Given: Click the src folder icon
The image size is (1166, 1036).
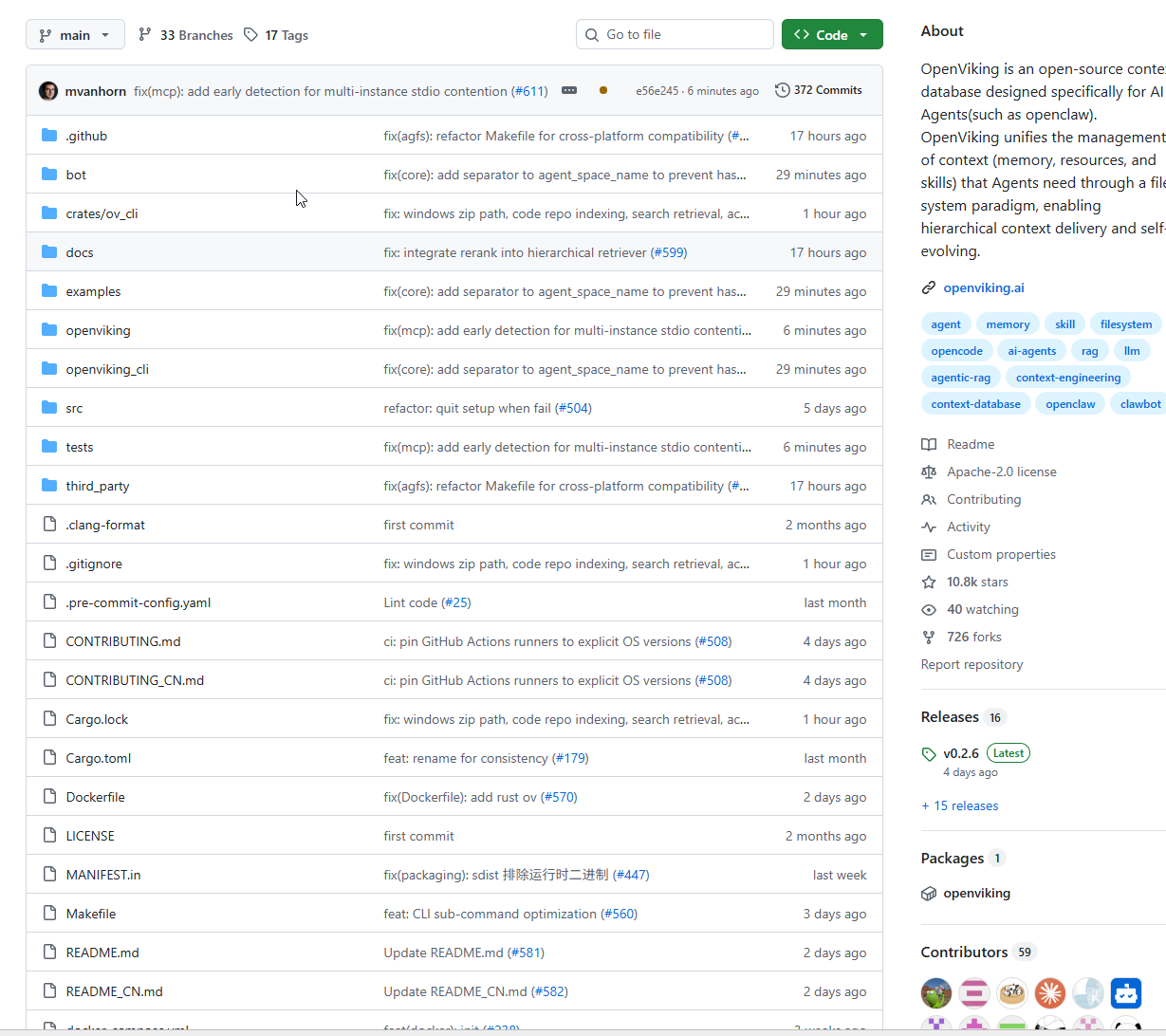Looking at the screenshot, I should pos(49,408).
